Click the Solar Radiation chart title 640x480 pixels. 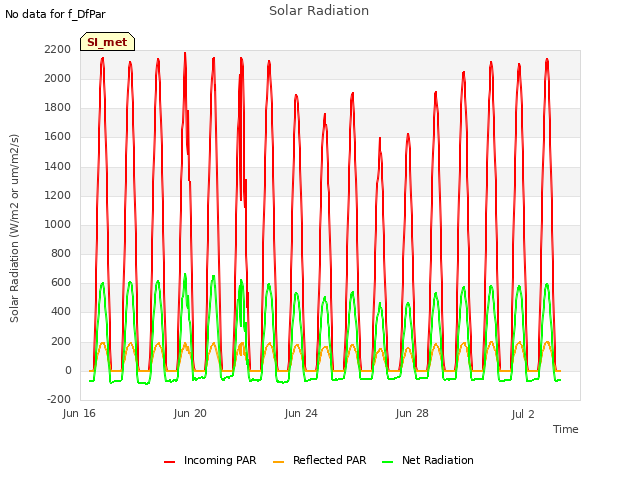[319, 11]
